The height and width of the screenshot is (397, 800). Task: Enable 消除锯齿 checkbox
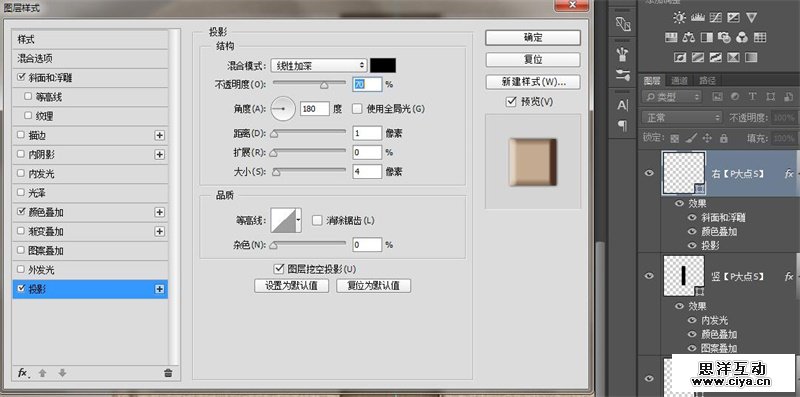click(317, 220)
